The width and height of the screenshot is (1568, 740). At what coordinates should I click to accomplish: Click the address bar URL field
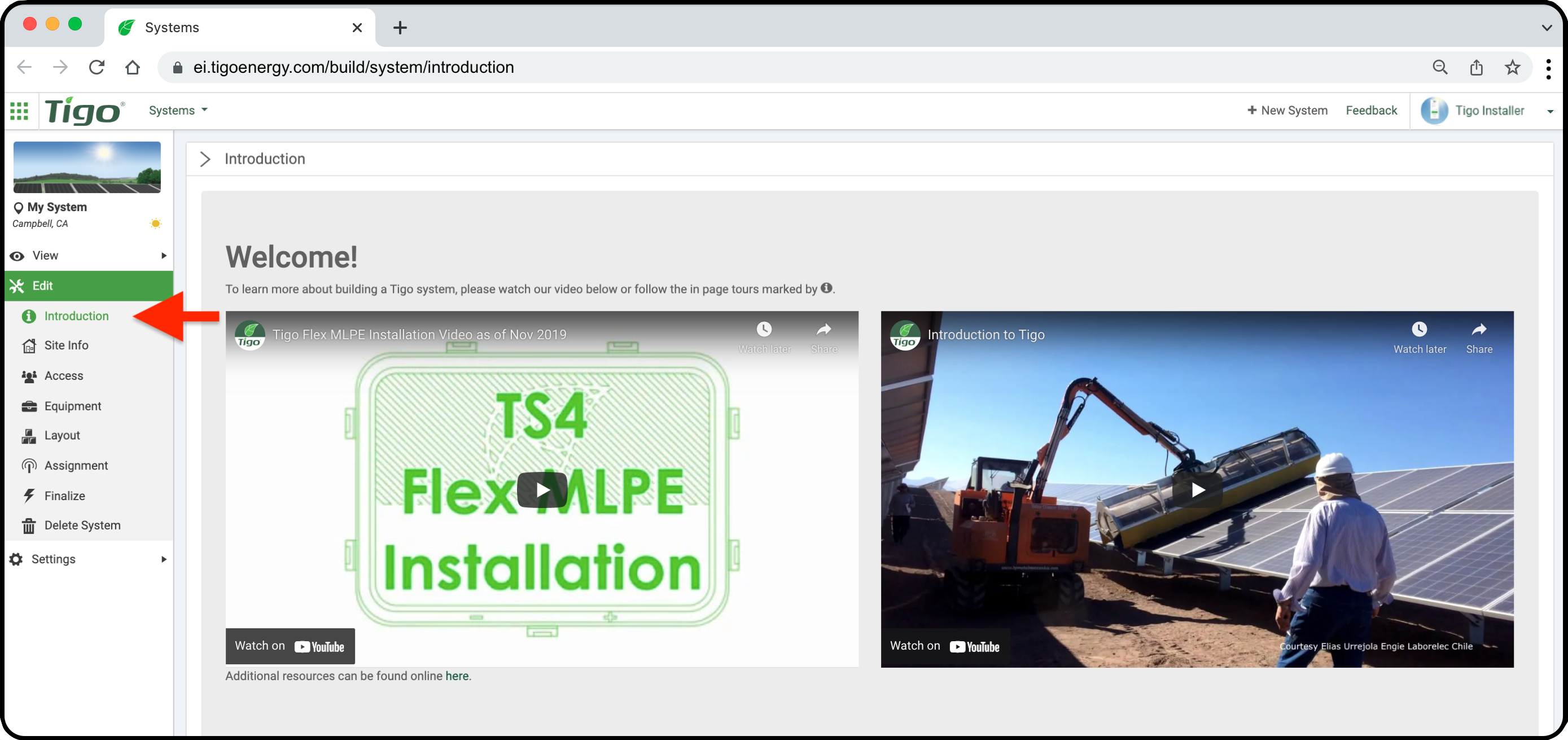[791, 67]
